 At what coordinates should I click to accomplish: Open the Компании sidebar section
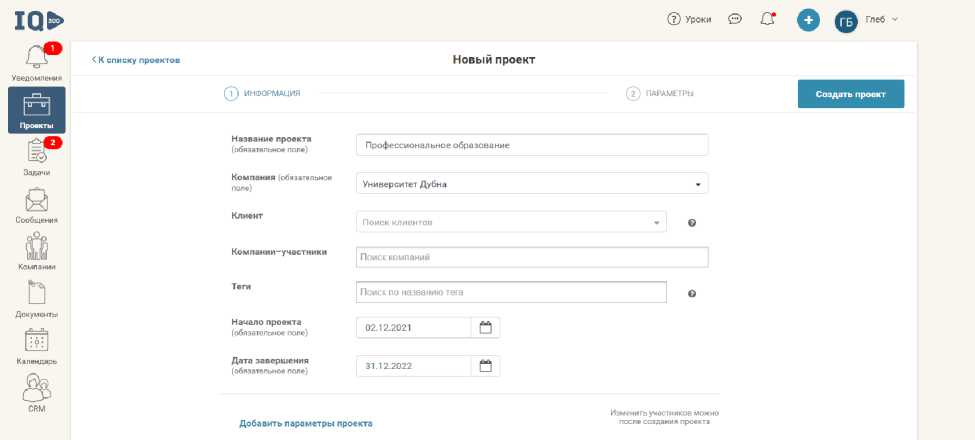[36, 252]
